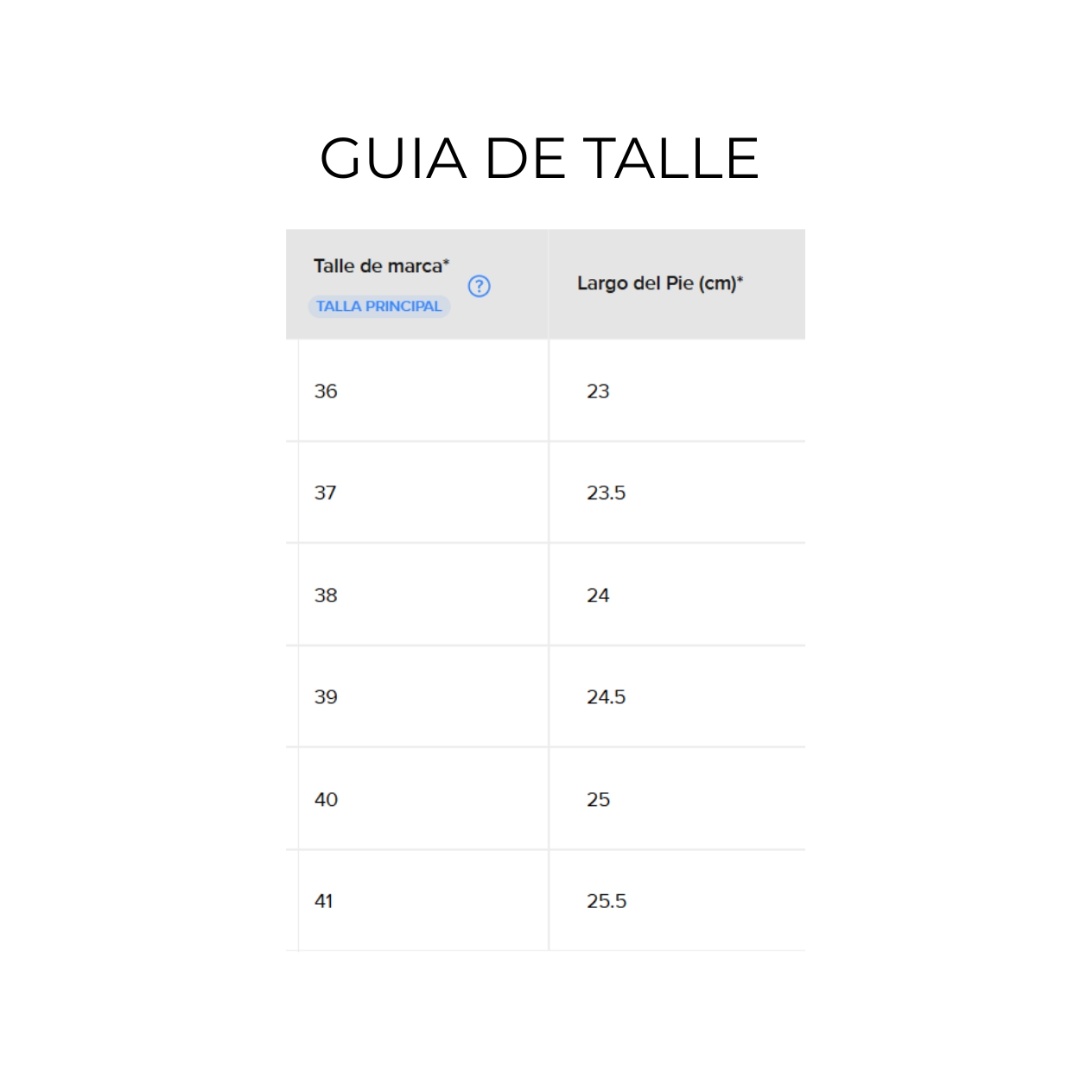Select the TALLA PRINCIPAL badge
1080x1080 pixels.
[379, 306]
